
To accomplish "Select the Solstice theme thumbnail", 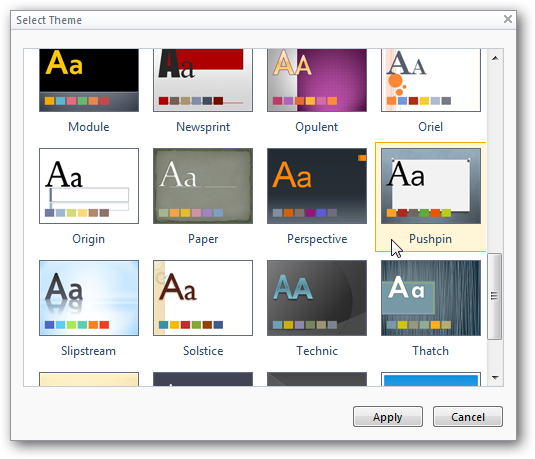I will tap(203, 298).
